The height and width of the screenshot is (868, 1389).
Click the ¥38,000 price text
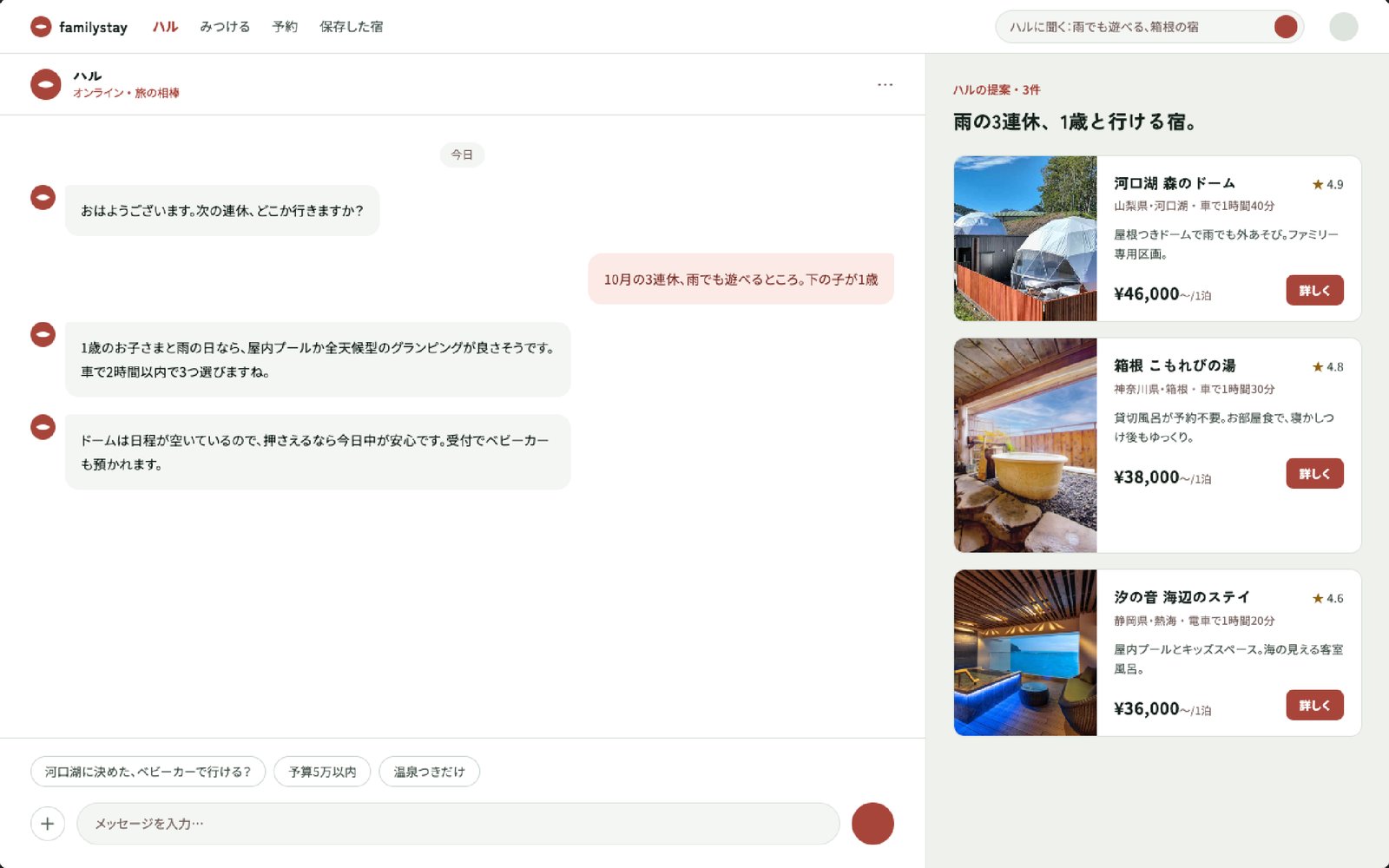point(1147,477)
